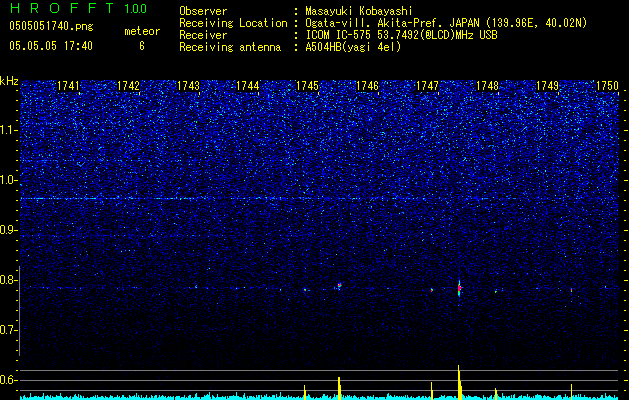Screen dimensions: 629x400
Task: Click the kHz axis unit label
Action: (x=9, y=81)
